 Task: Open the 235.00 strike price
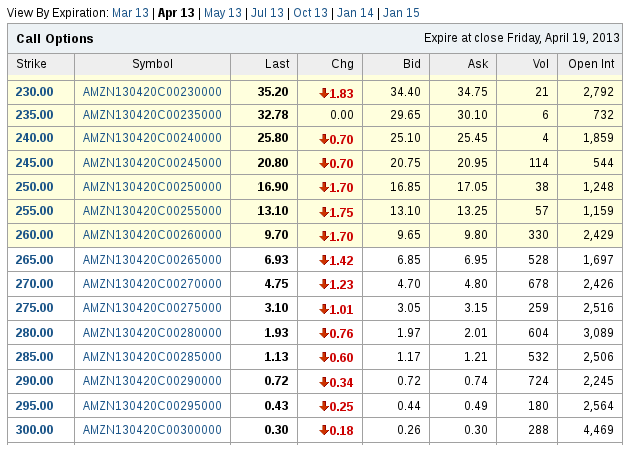pyautogui.click(x=34, y=115)
